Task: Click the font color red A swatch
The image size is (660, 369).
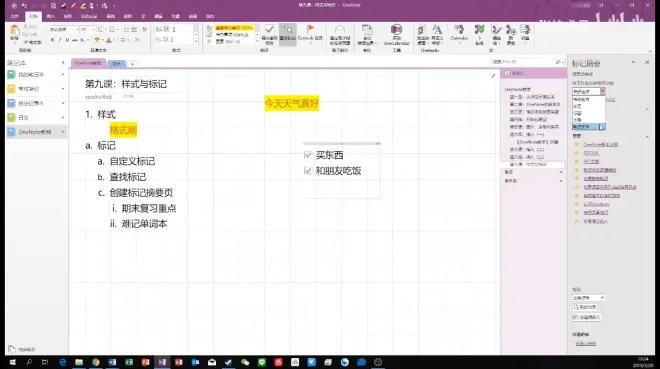Action: (109, 40)
